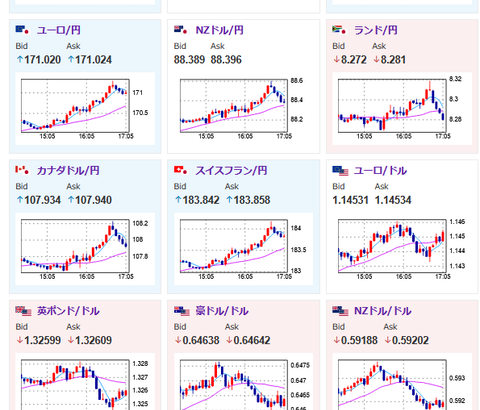480x410 pixels.
Task: Click the Swiss franc/Yen flag icon
Action: tap(181, 170)
